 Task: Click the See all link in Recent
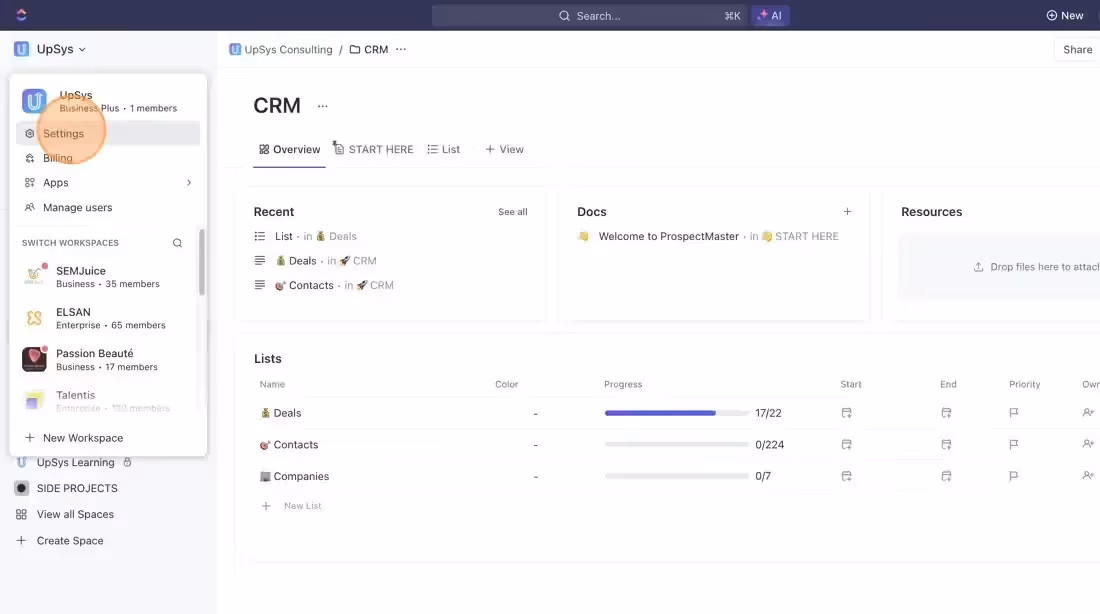(512, 211)
